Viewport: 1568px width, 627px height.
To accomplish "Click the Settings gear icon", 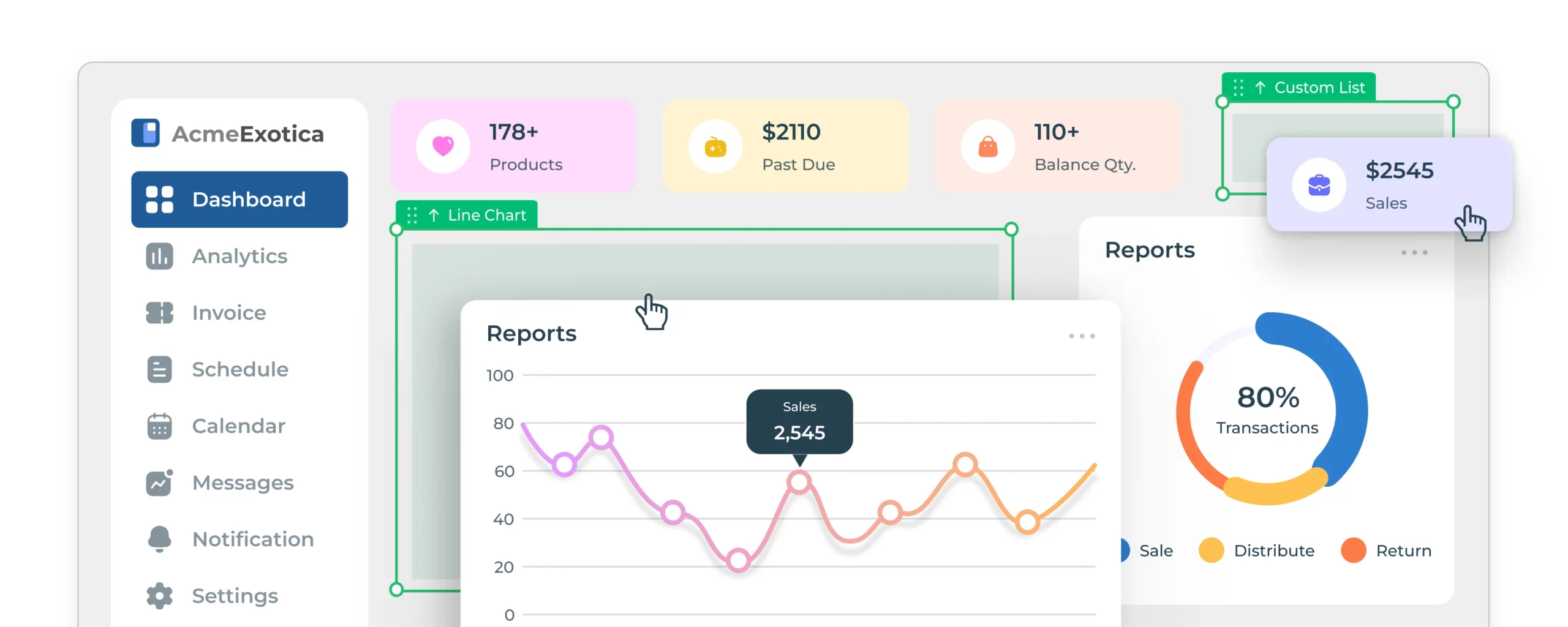I will click(x=159, y=596).
